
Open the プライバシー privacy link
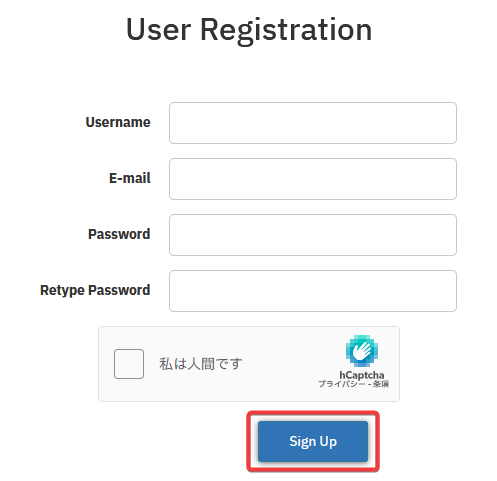point(342,384)
